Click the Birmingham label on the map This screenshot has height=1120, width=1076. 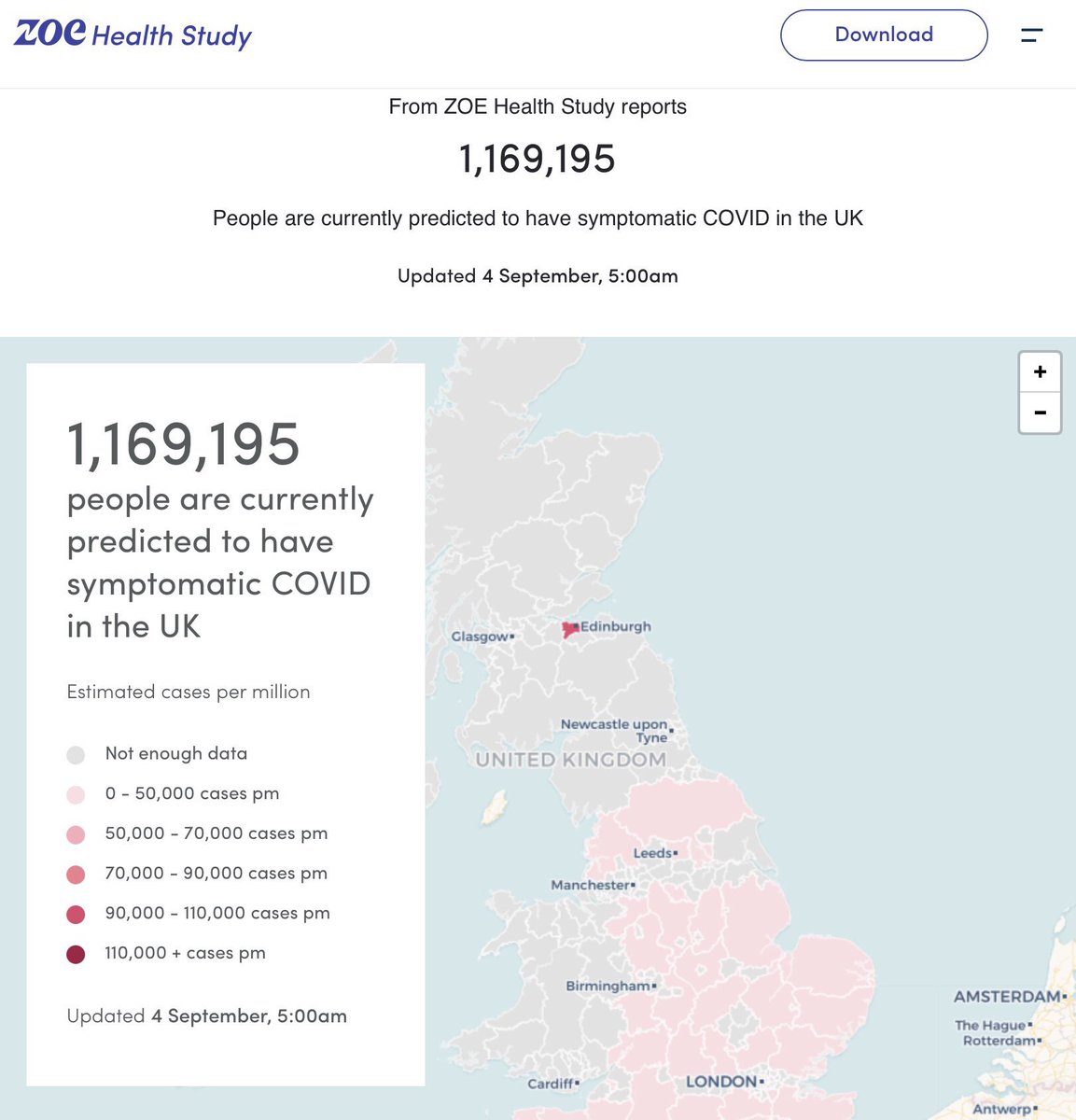point(608,986)
